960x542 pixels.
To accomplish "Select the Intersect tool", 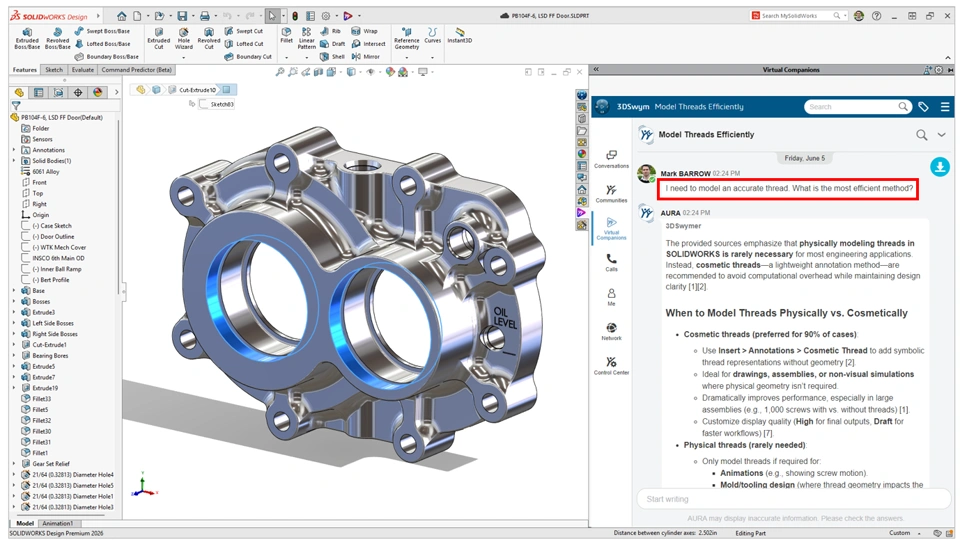I will (x=369, y=43).
